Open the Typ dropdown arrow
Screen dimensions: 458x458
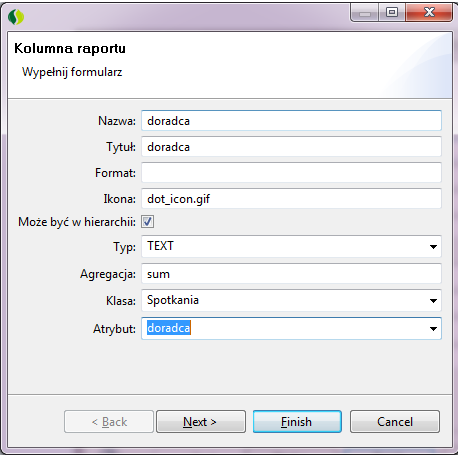[433, 247]
